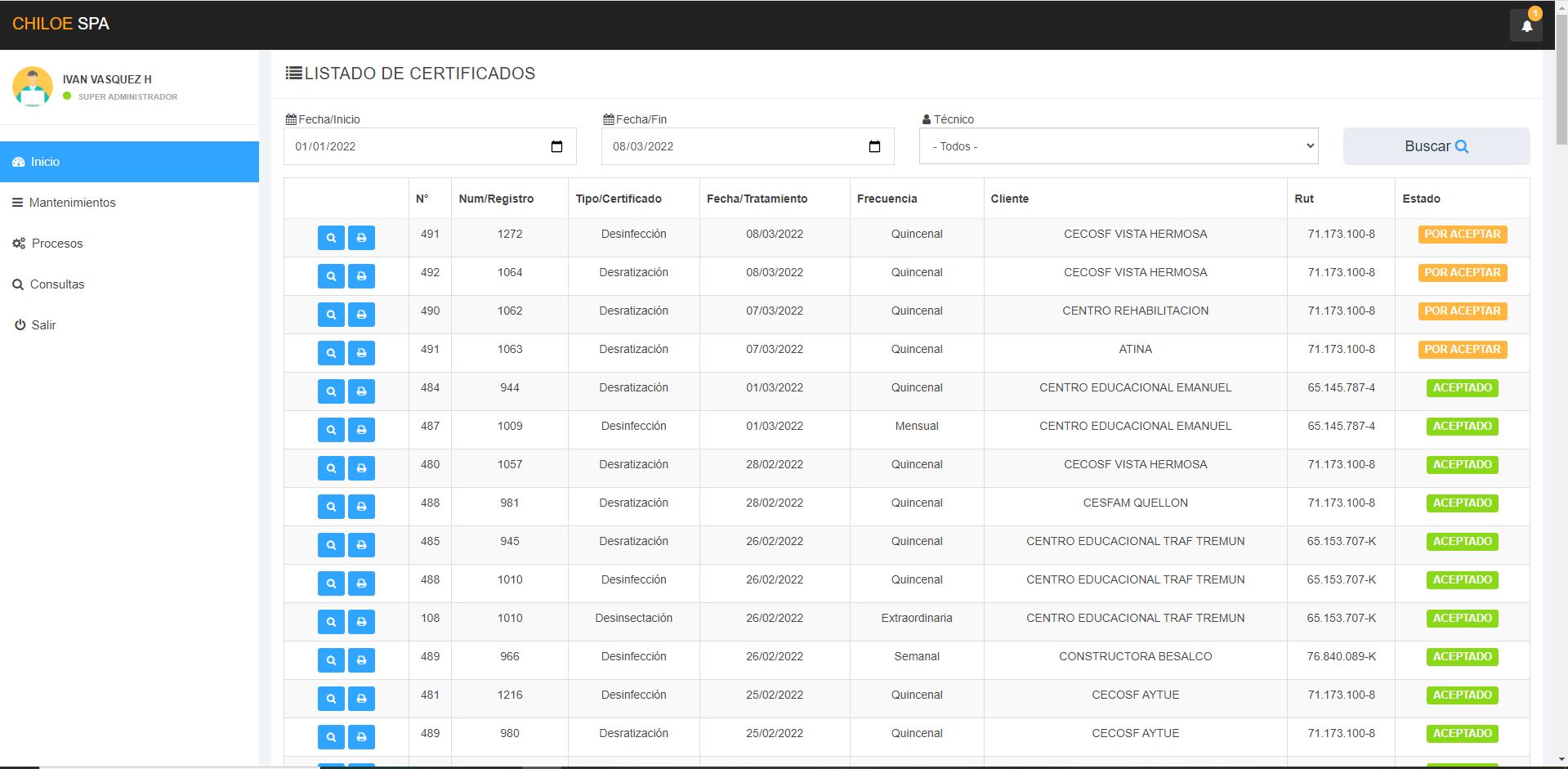Click the page vertical scrollbar
The image size is (1568, 769).
[x=1561, y=409]
